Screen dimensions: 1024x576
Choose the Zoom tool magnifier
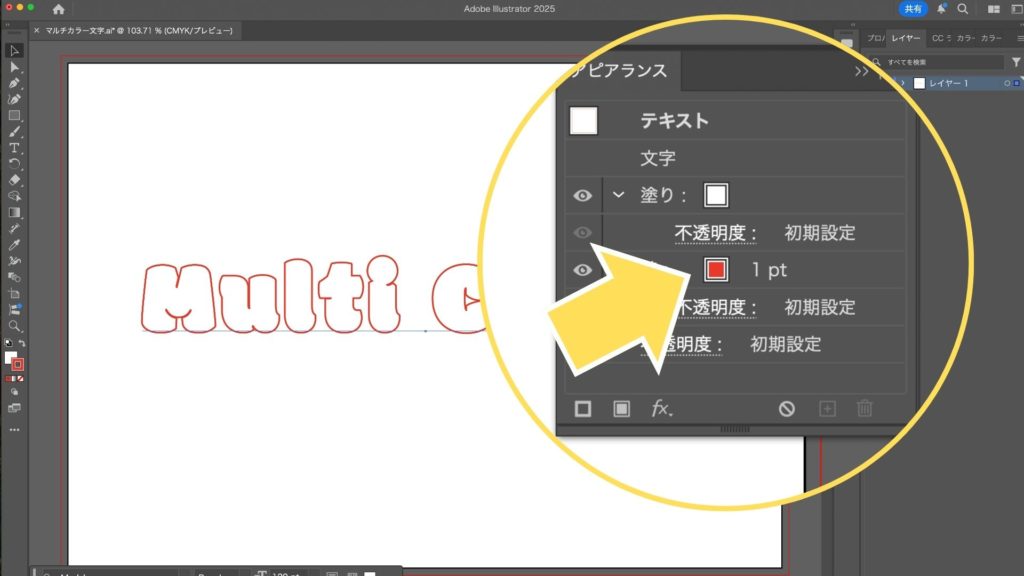pyautogui.click(x=14, y=326)
